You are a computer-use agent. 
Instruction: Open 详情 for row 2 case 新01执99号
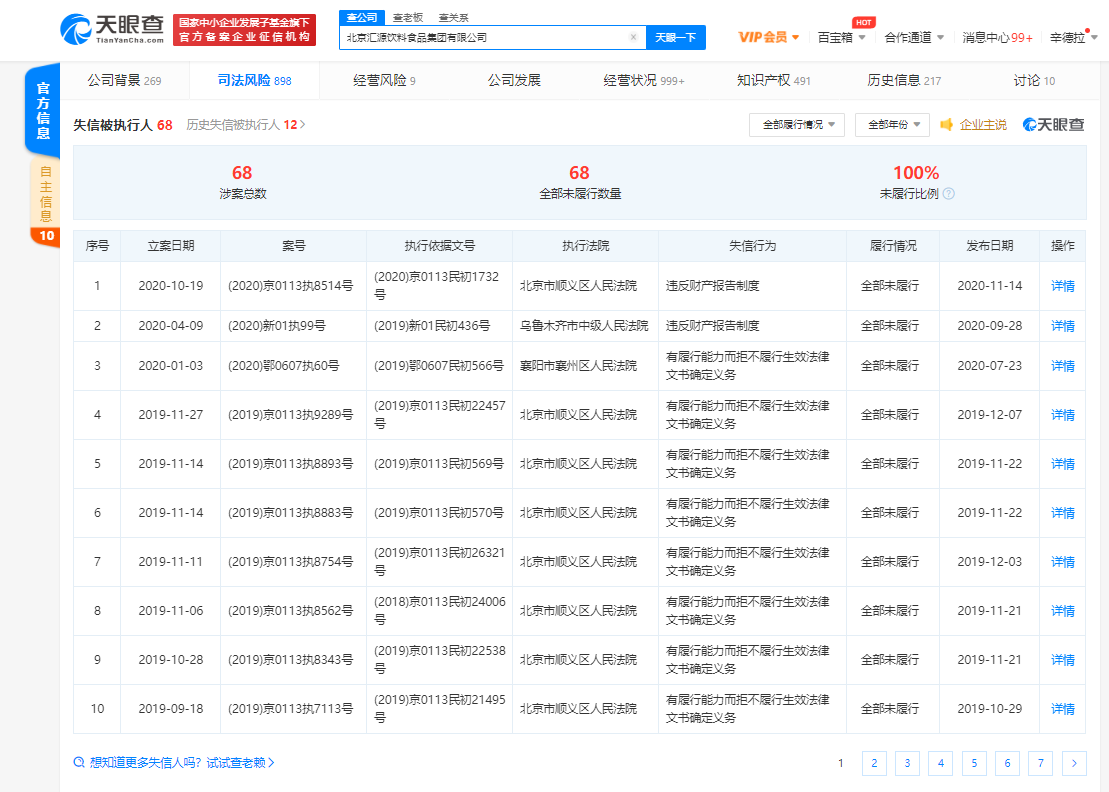[x=1062, y=326]
